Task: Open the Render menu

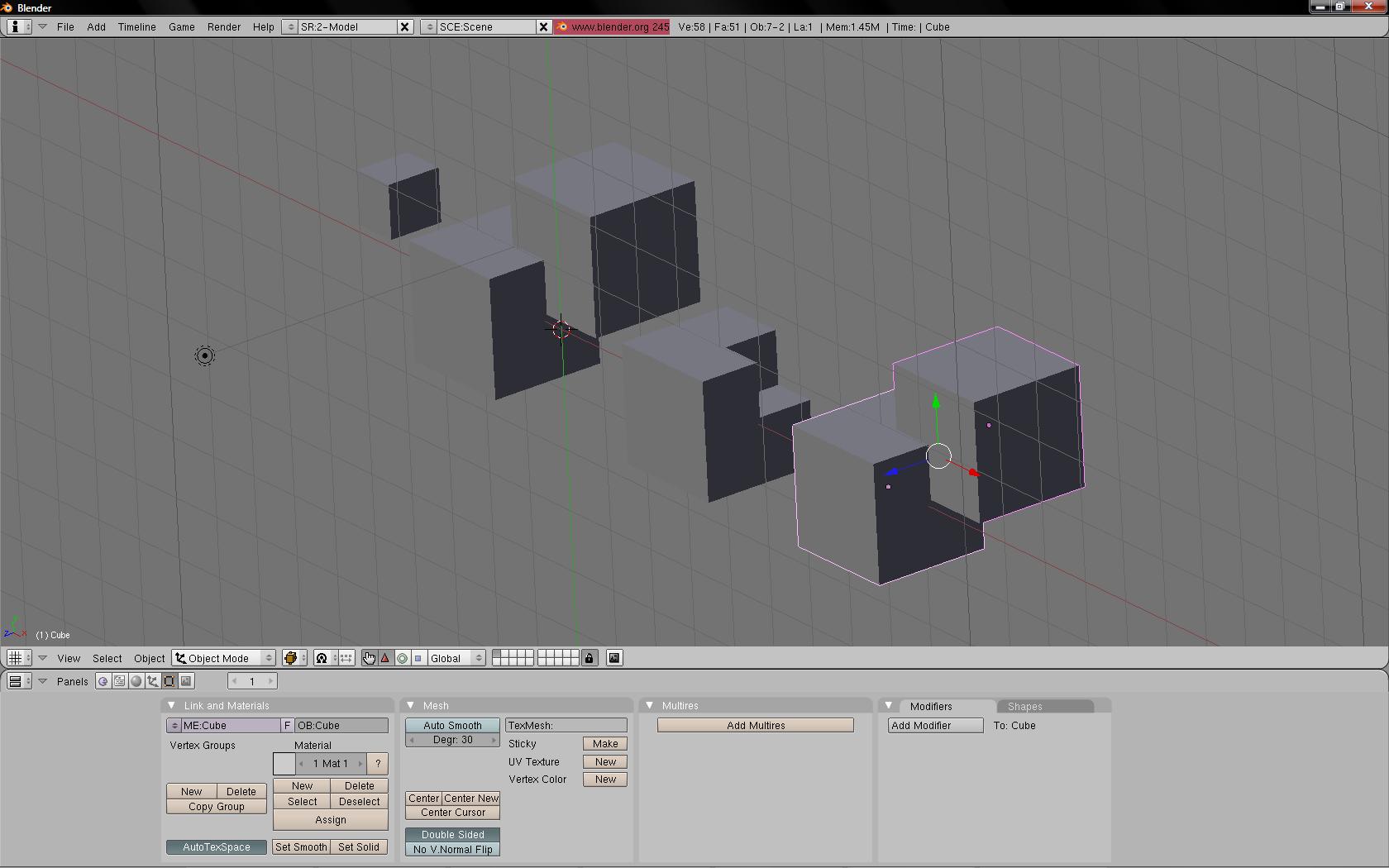Action: pos(223,26)
